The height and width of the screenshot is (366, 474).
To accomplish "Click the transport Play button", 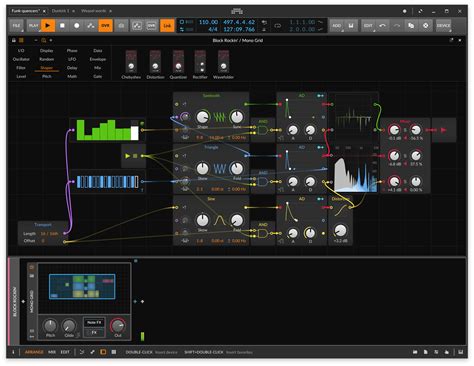I will (48, 25).
